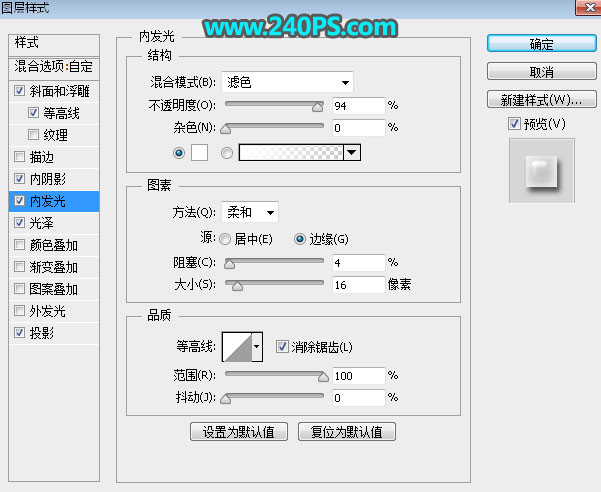Open the 等高线 contour picker arrow
The image size is (601, 492).
[x=257, y=347]
